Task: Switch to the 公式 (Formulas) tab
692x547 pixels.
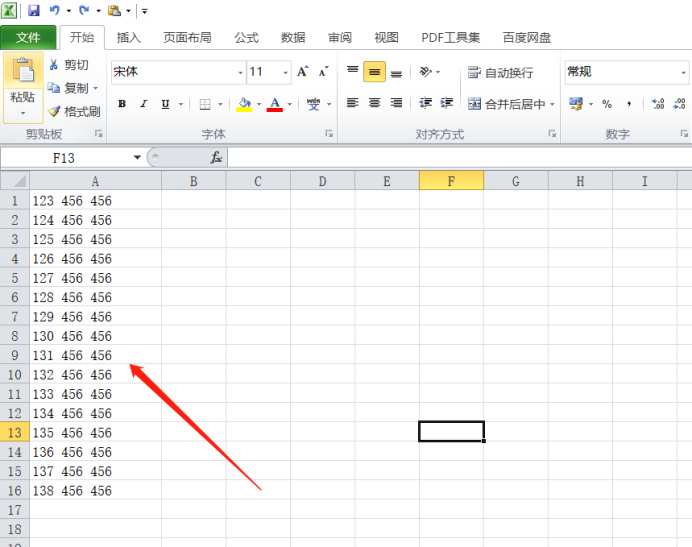Action: (x=246, y=38)
